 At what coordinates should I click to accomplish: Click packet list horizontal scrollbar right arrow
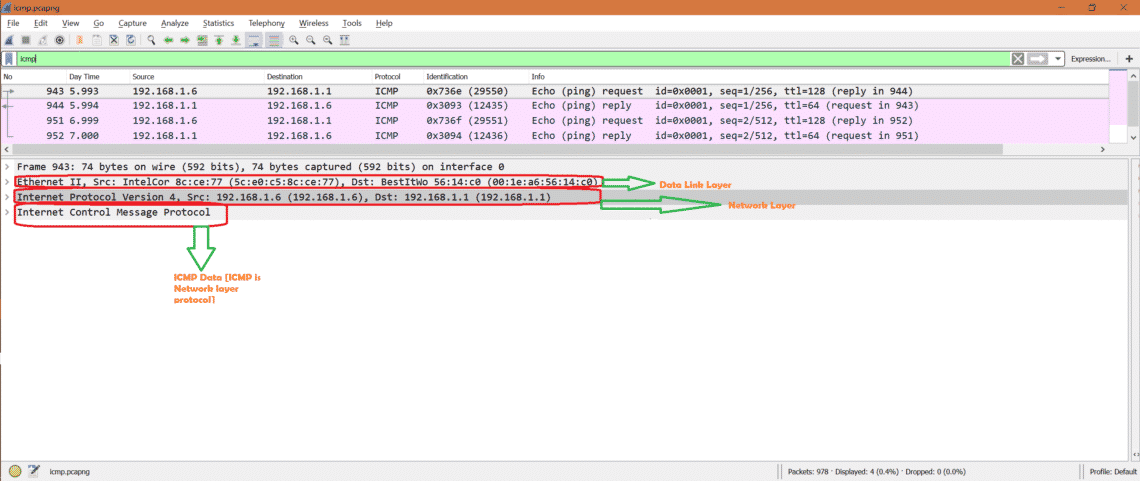coord(1102,149)
